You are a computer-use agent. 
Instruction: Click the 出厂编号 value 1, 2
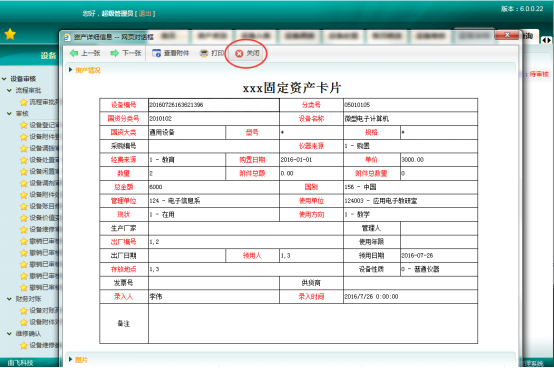click(x=154, y=242)
